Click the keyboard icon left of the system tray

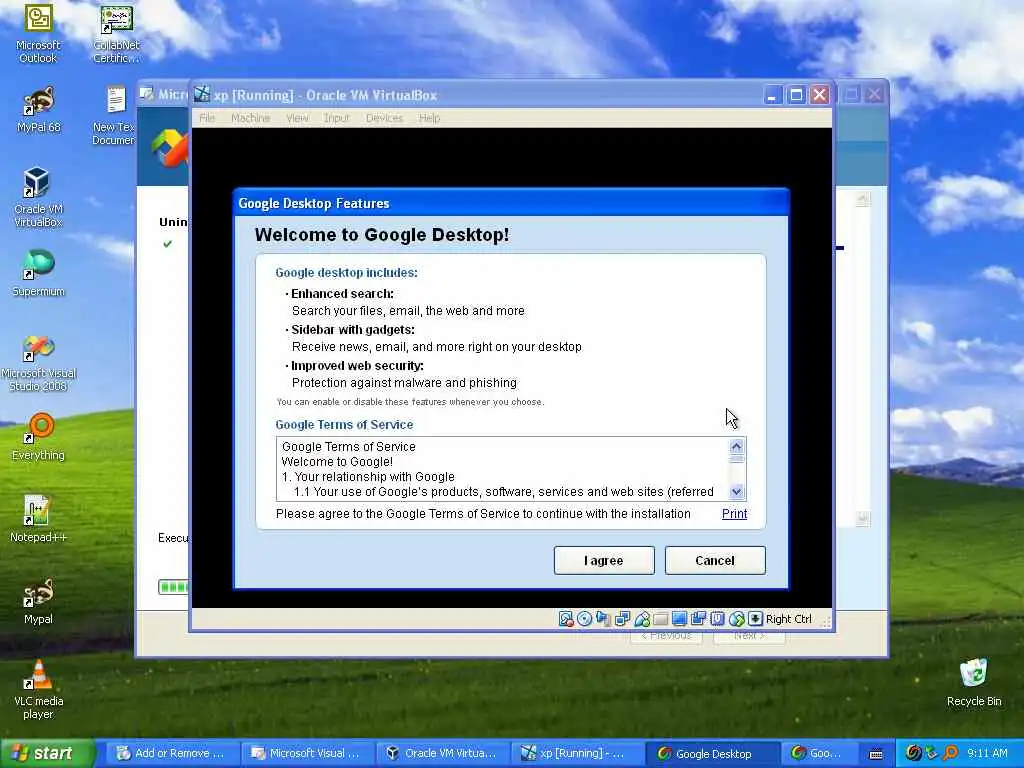876,754
